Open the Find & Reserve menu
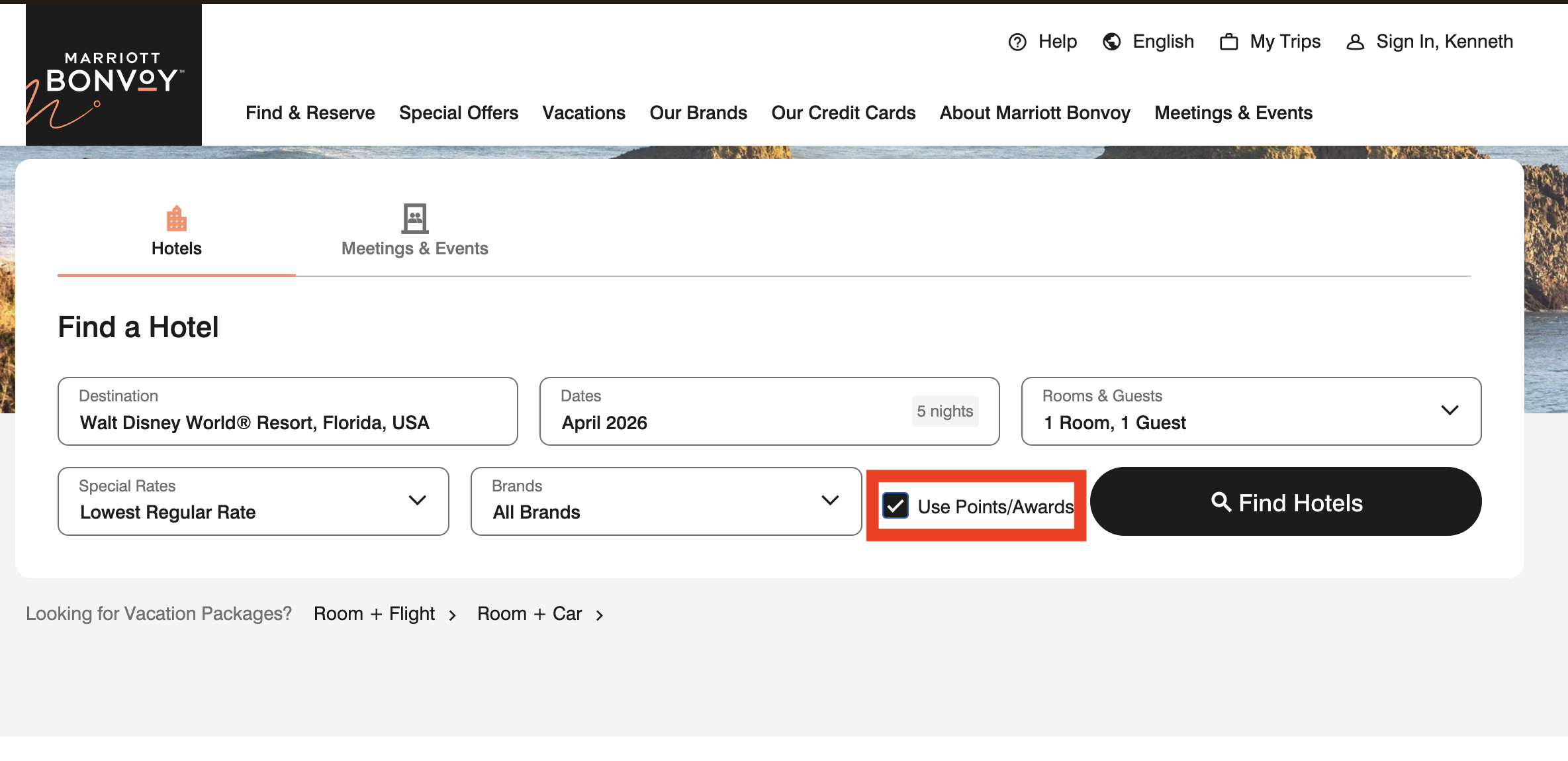Screen dimensions: 1568x761 click(310, 113)
